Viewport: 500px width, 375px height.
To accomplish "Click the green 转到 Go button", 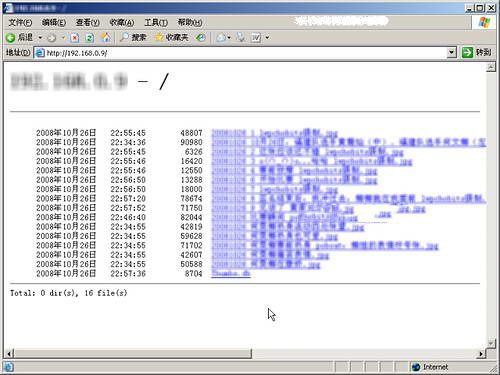I will pyautogui.click(x=477, y=52).
